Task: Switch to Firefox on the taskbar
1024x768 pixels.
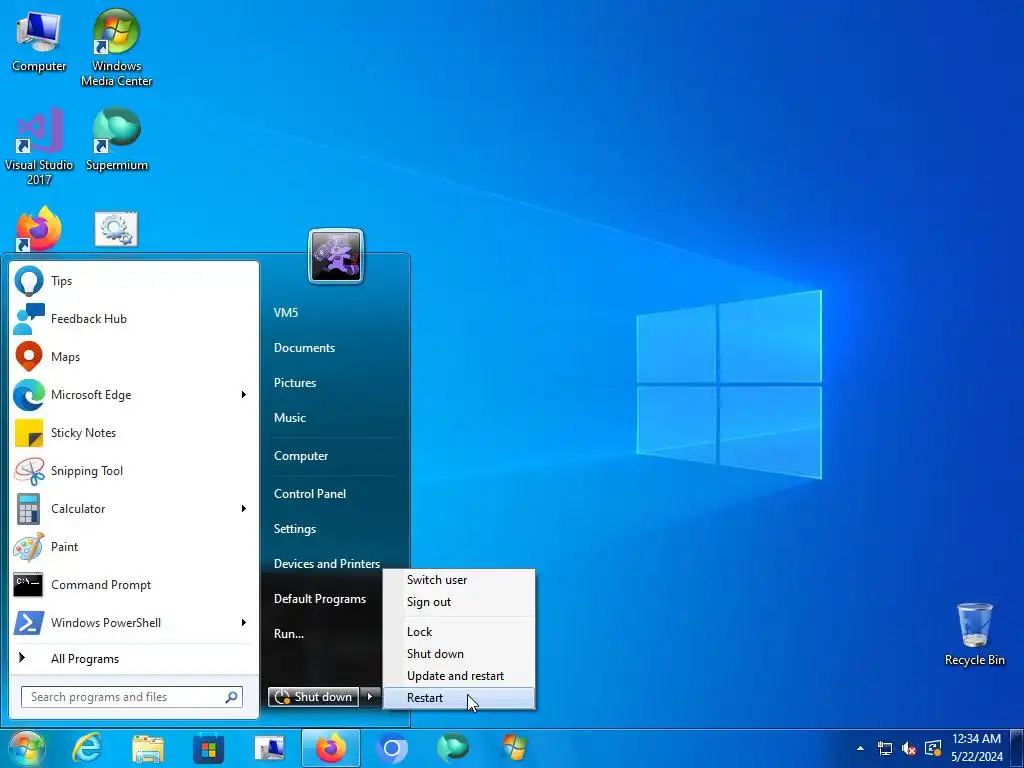Action: (x=330, y=748)
